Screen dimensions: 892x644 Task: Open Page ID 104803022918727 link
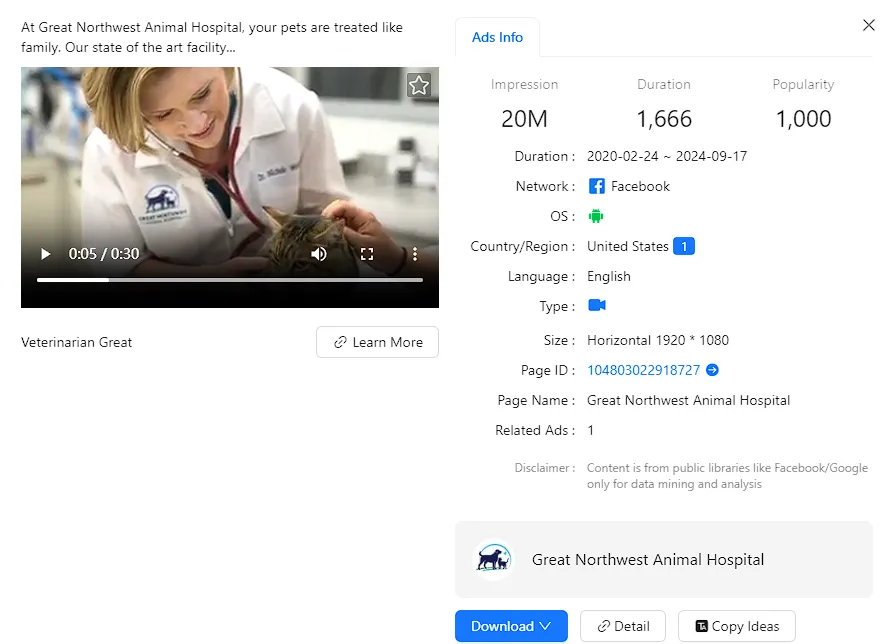(643, 370)
